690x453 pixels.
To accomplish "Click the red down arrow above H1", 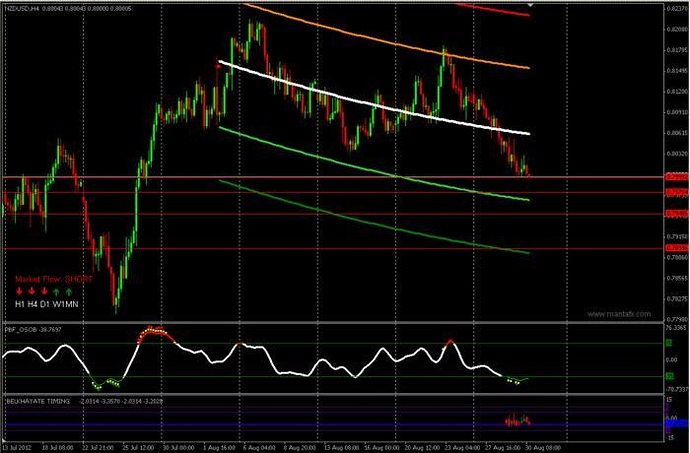I will (x=19, y=291).
